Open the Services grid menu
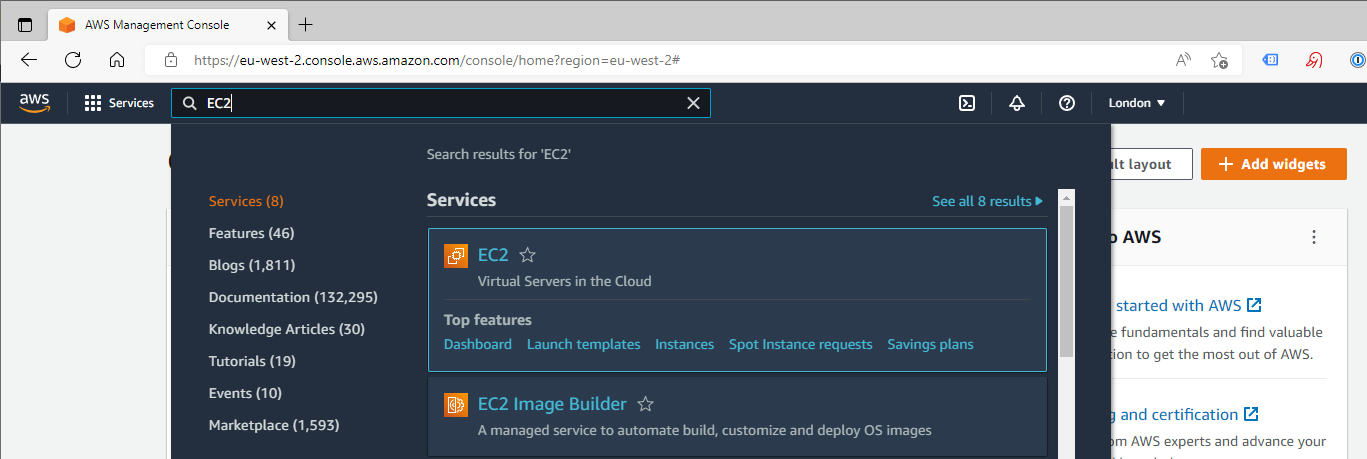The image size is (1367, 459). coord(119,103)
